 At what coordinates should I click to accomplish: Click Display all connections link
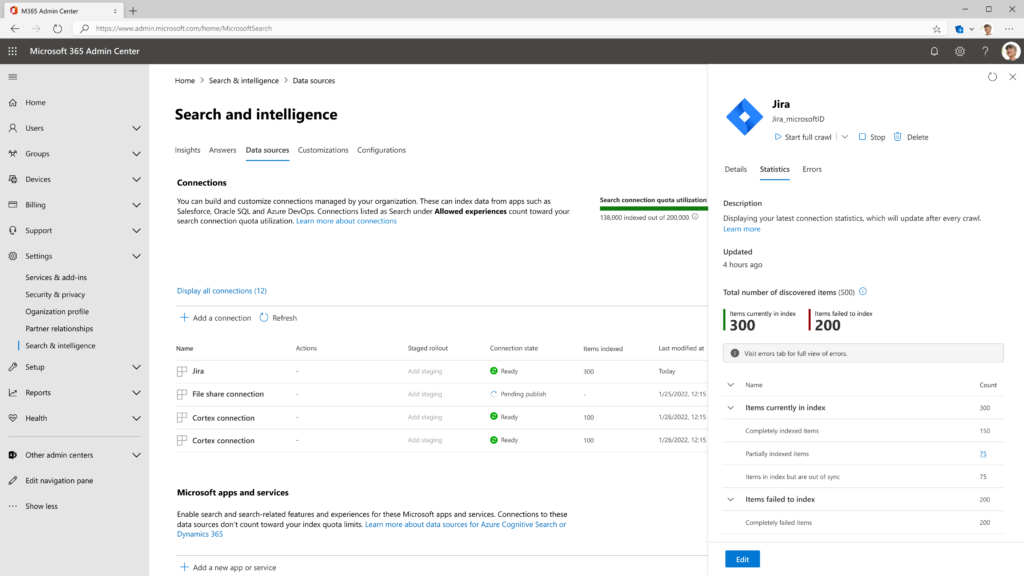(x=222, y=290)
